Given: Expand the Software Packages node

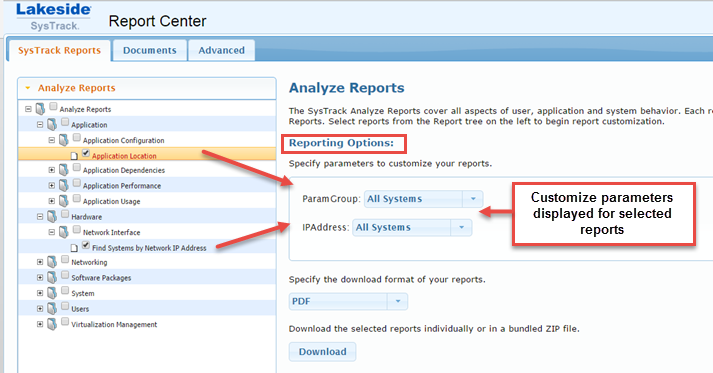Looking at the screenshot, I should click(x=40, y=277).
